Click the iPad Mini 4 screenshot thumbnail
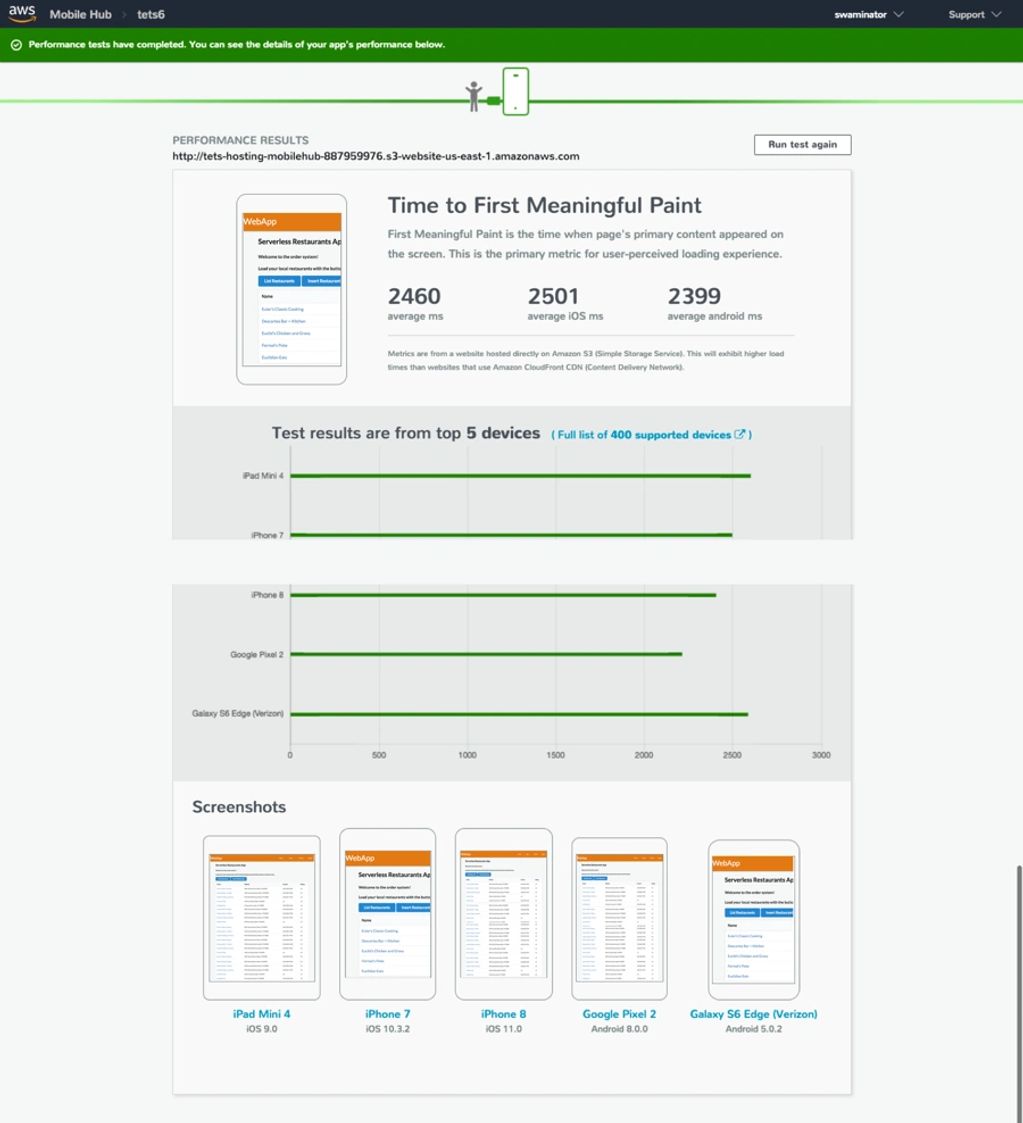1023x1123 pixels. (x=262, y=917)
